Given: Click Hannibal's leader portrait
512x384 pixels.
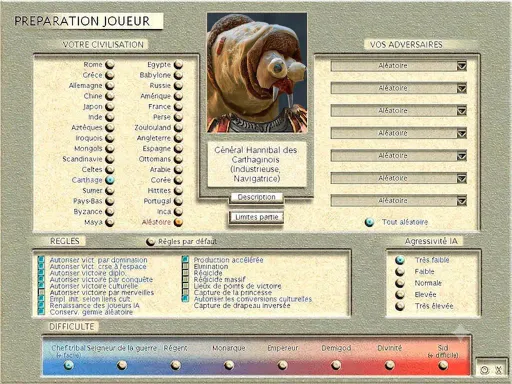Looking at the screenshot, I should pyautogui.click(x=257, y=73).
